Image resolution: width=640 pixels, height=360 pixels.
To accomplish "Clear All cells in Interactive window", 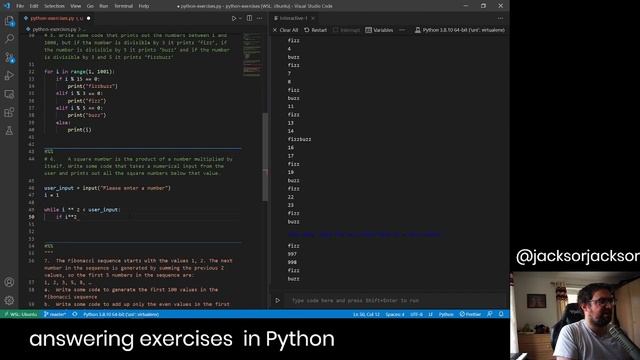I will 285,30.
